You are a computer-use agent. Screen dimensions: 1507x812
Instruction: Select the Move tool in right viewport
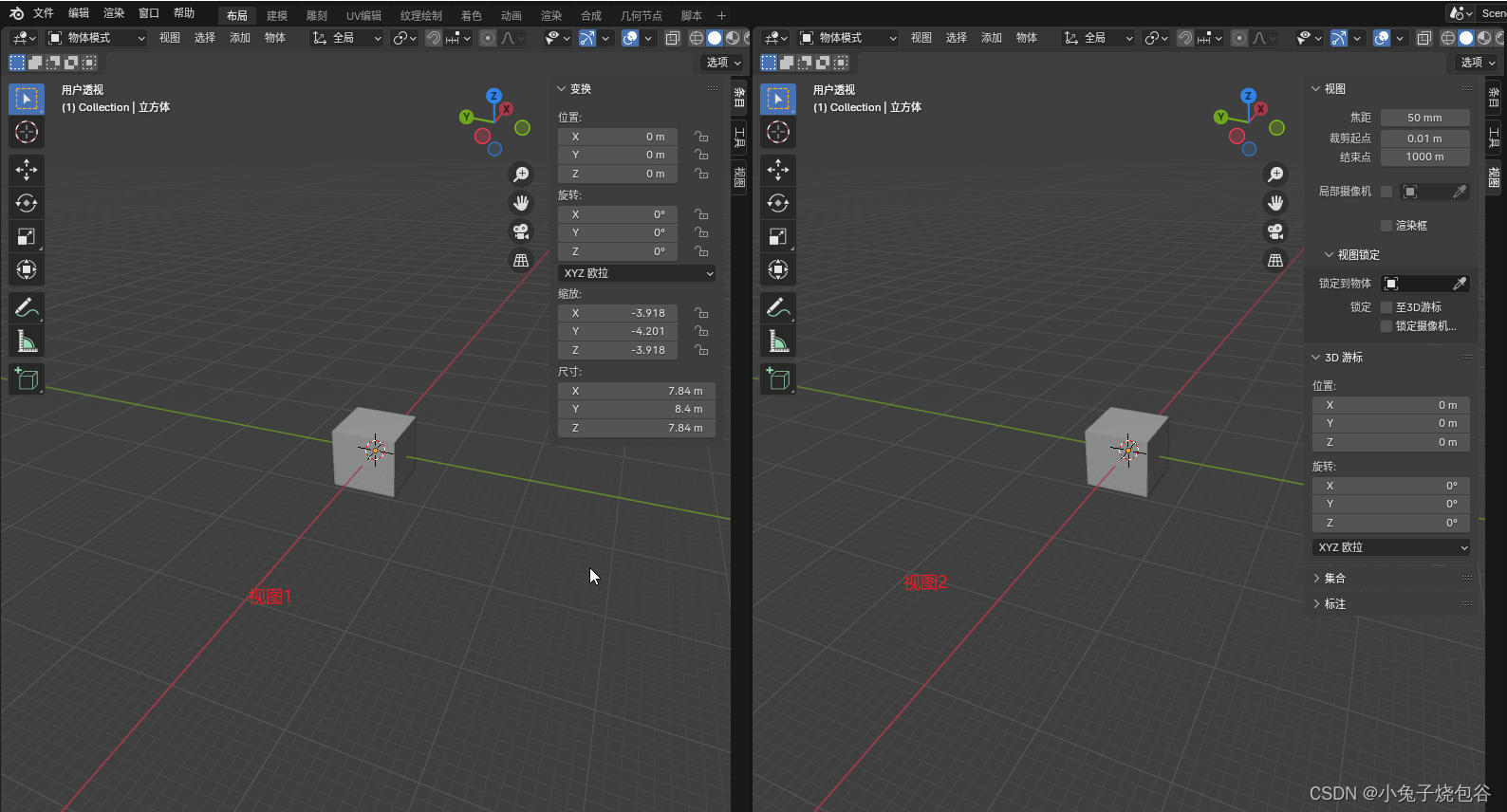pos(778,170)
